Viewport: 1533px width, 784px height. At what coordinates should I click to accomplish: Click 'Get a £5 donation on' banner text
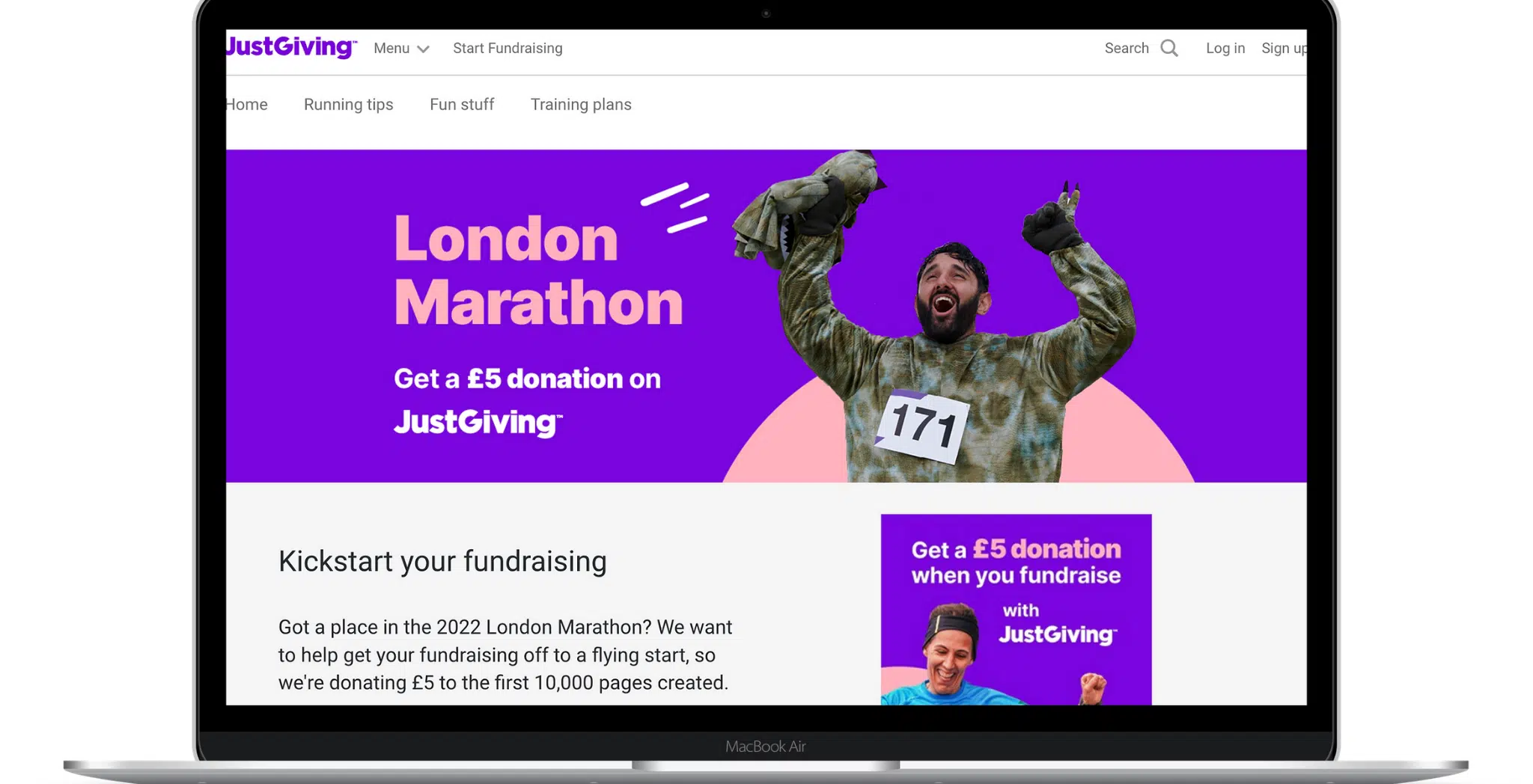(527, 379)
